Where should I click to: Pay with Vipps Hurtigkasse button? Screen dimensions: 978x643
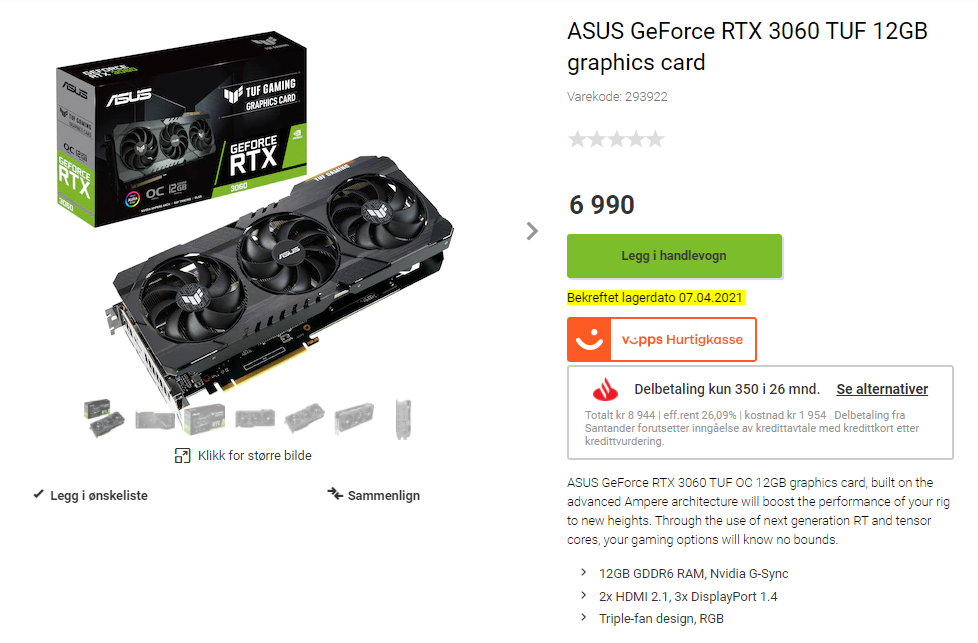[x=662, y=340]
